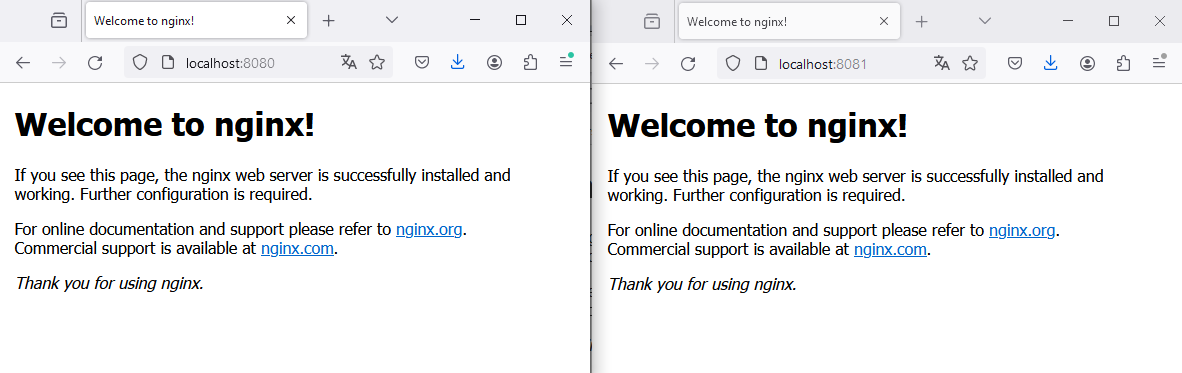The width and height of the screenshot is (1182, 373).
Task: Open the application hamburger menu in 8081 window
Action: 1159,63
